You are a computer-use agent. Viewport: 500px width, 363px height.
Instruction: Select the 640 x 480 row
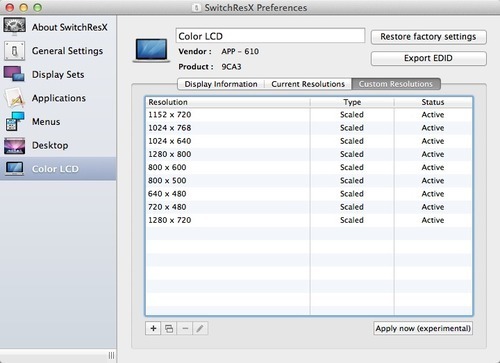pyautogui.click(x=309, y=194)
